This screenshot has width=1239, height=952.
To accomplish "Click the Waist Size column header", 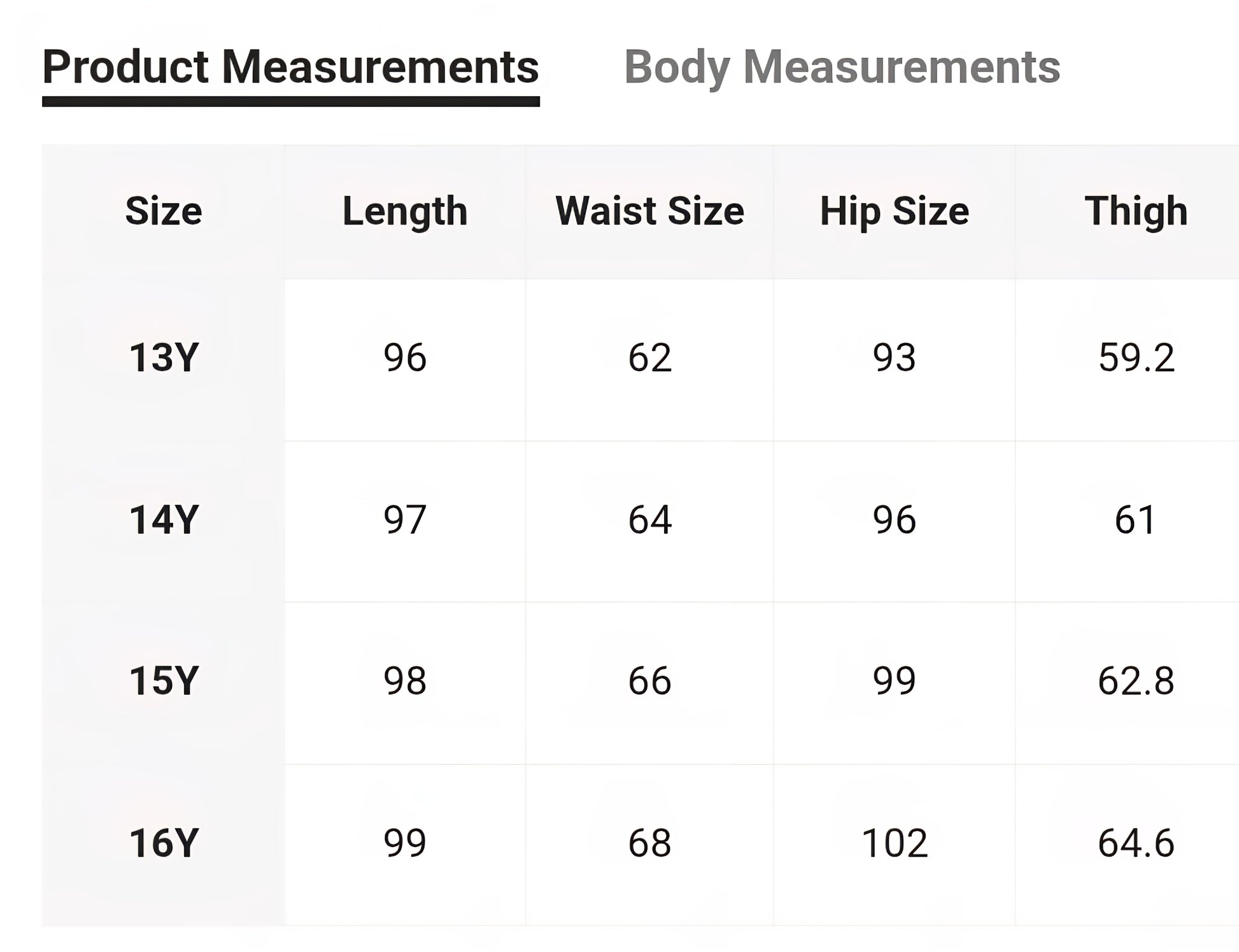I will point(649,211).
